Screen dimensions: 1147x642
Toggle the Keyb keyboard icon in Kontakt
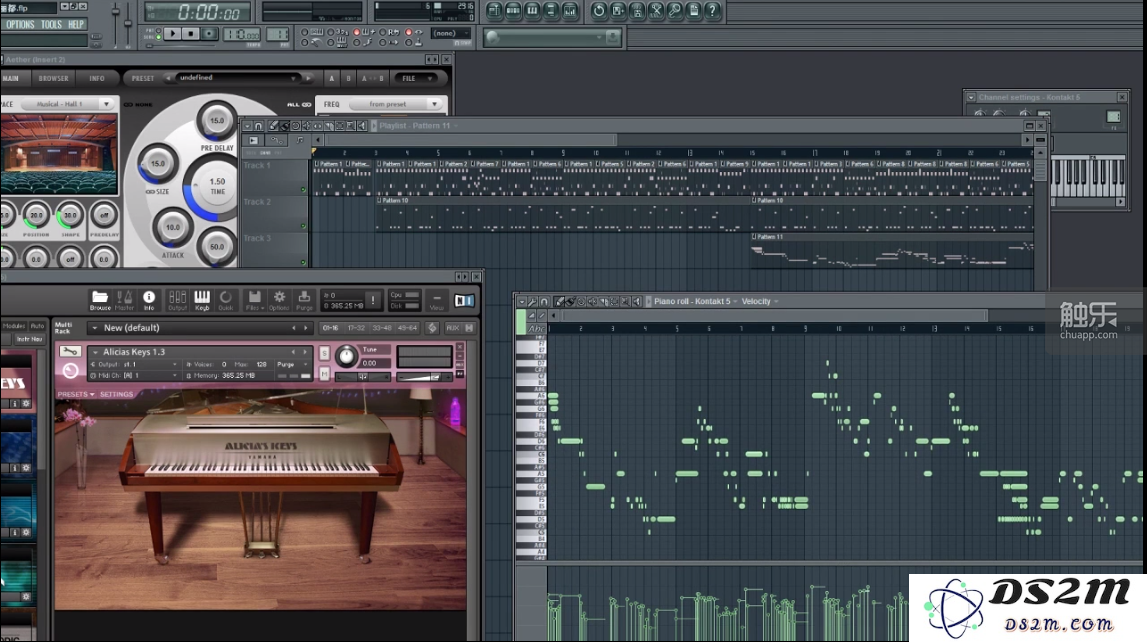[x=202, y=300]
